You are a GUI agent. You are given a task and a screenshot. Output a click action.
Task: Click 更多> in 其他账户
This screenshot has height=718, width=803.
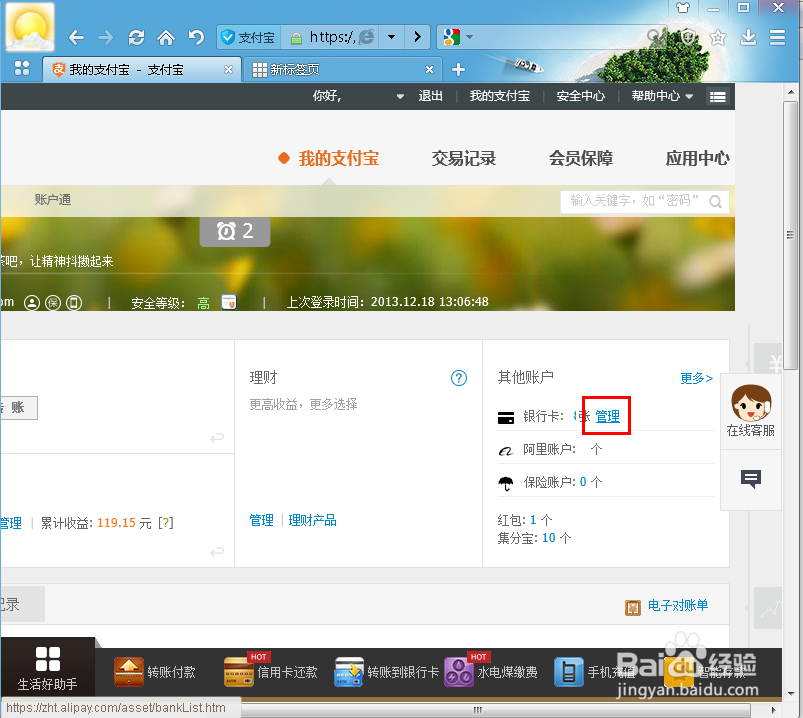[x=696, y=378]
